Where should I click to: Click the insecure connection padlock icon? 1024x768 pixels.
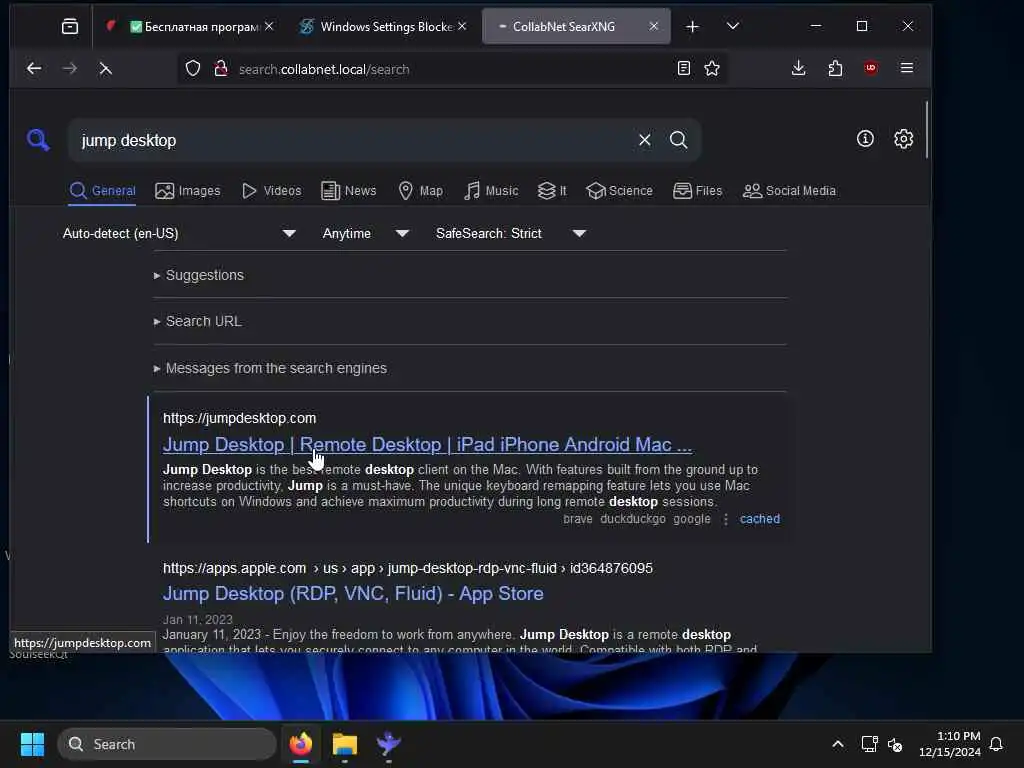coord(221,69)
